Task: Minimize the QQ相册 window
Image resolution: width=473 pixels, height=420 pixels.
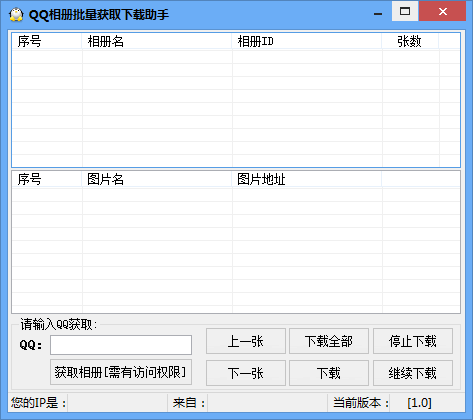Action: pos(378,12)
